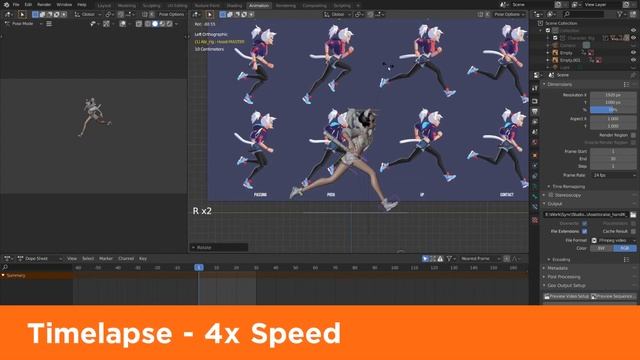Toggle Only Show Selected in Dope Sheet
Screen dimensions: 640x360
(425, 258)
